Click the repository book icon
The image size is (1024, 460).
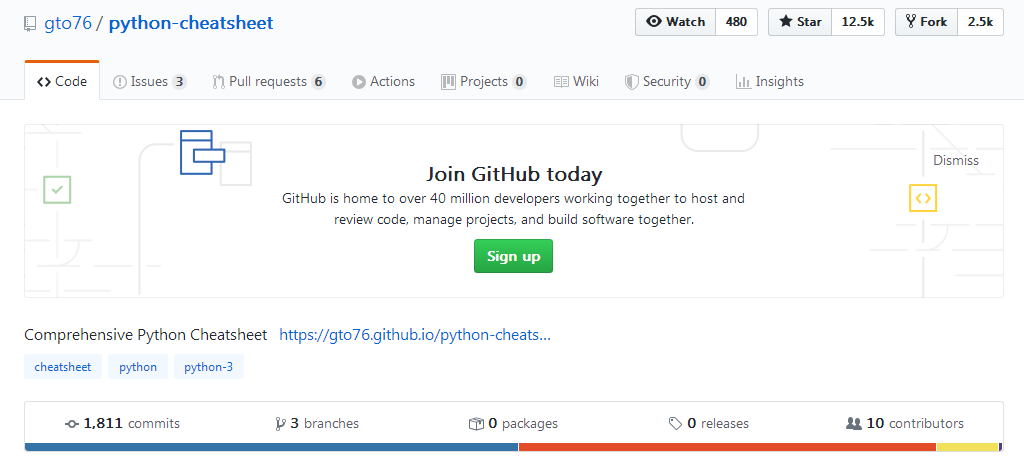31,23
